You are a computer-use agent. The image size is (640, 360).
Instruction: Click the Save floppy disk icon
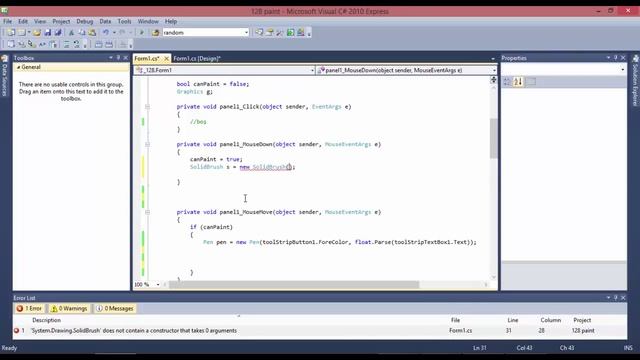[47, 33]
